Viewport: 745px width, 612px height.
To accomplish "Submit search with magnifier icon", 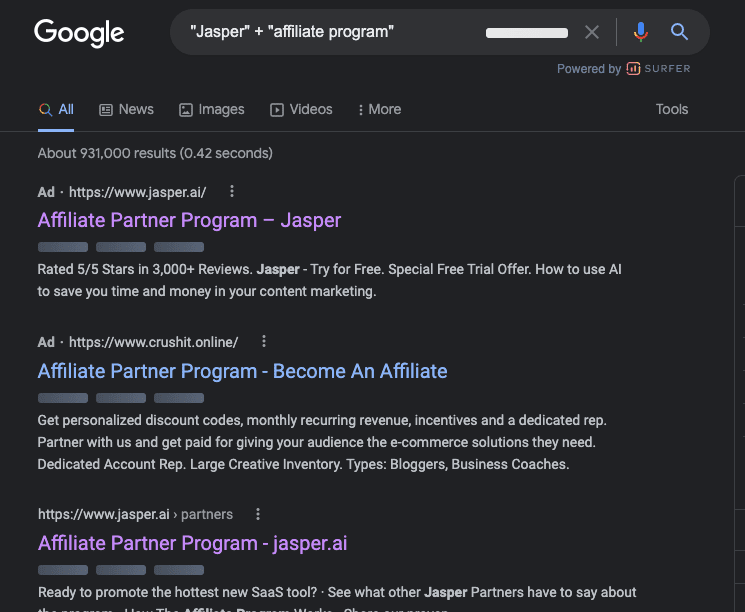I will tap(679, 32).
